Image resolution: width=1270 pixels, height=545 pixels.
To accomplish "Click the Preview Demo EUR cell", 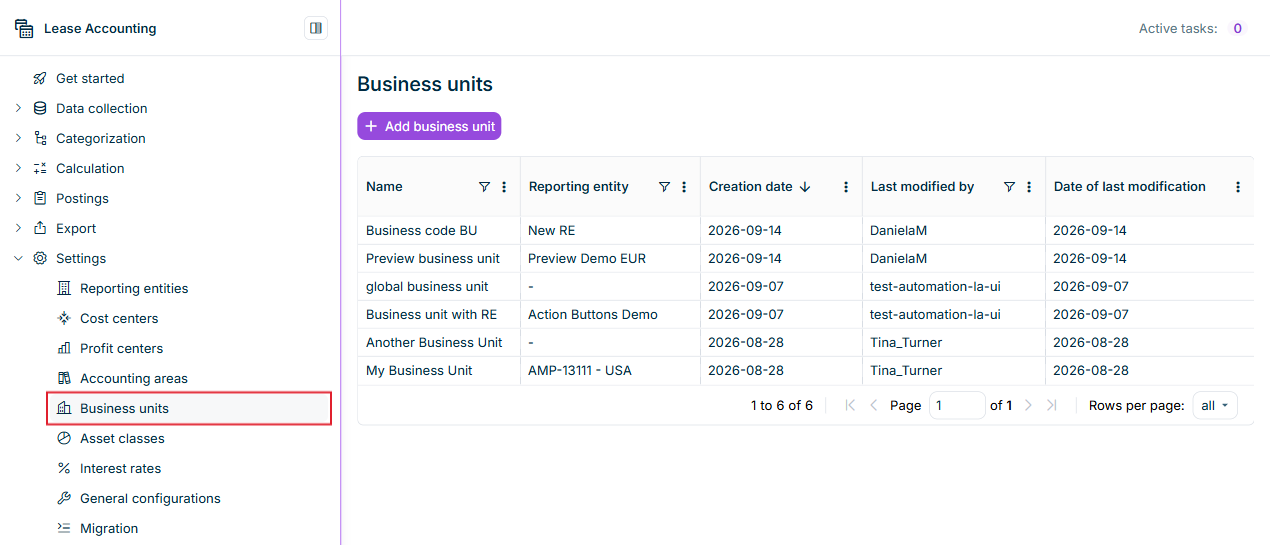I will tap(610, 258).
